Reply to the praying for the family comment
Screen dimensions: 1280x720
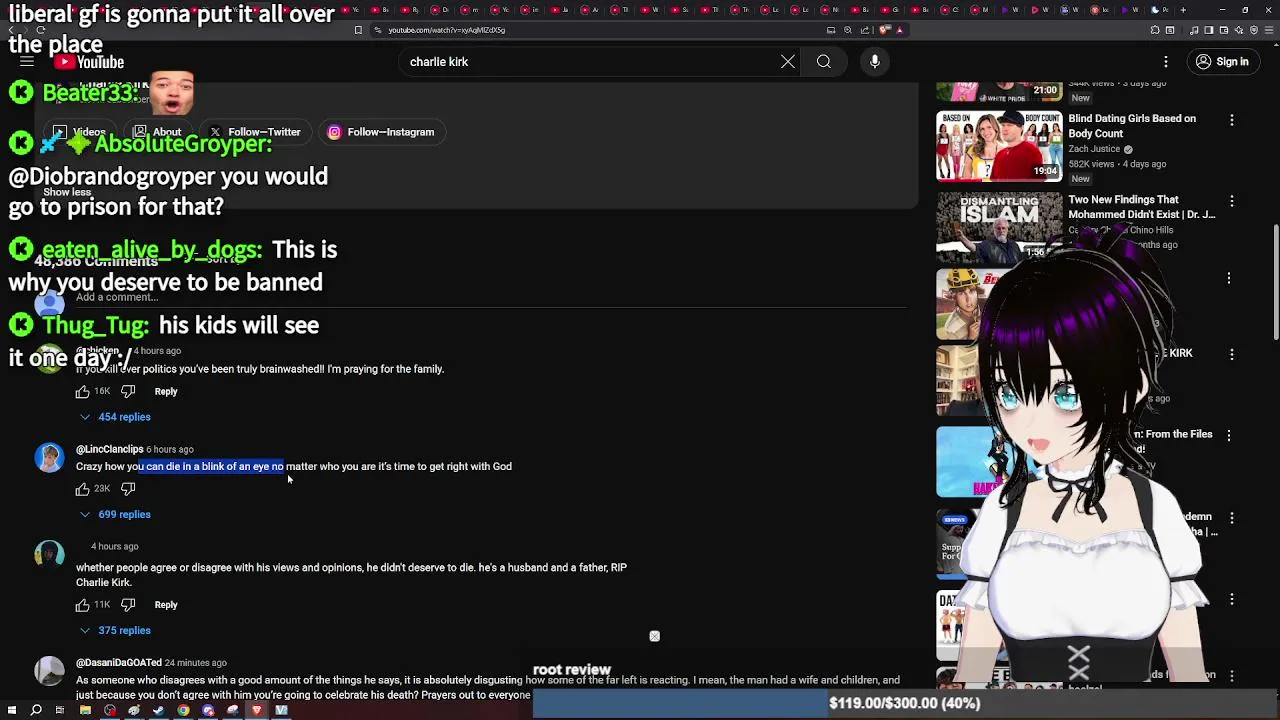tap(166, 392)
